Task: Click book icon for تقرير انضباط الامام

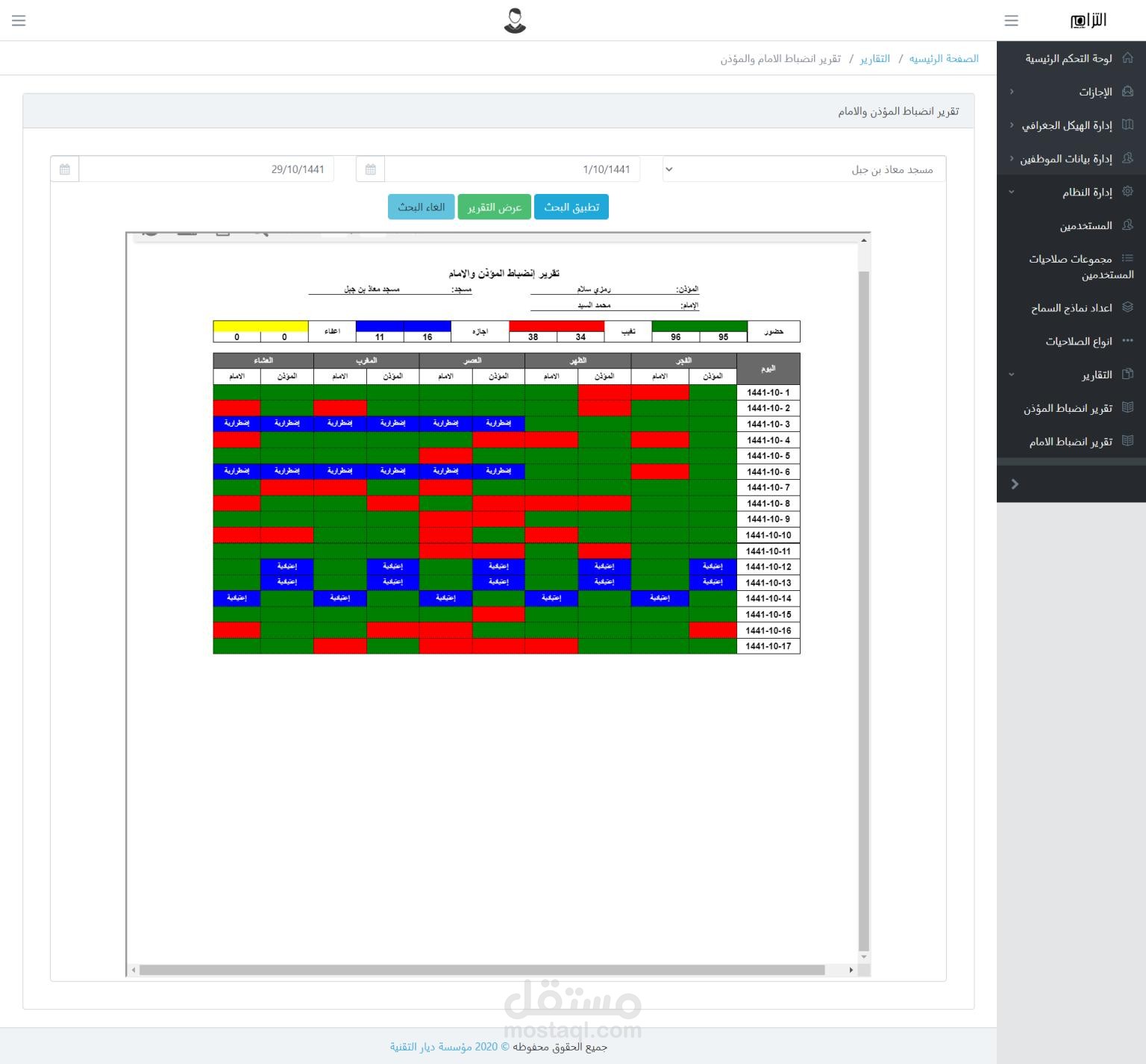Action: click(1127, 441)
